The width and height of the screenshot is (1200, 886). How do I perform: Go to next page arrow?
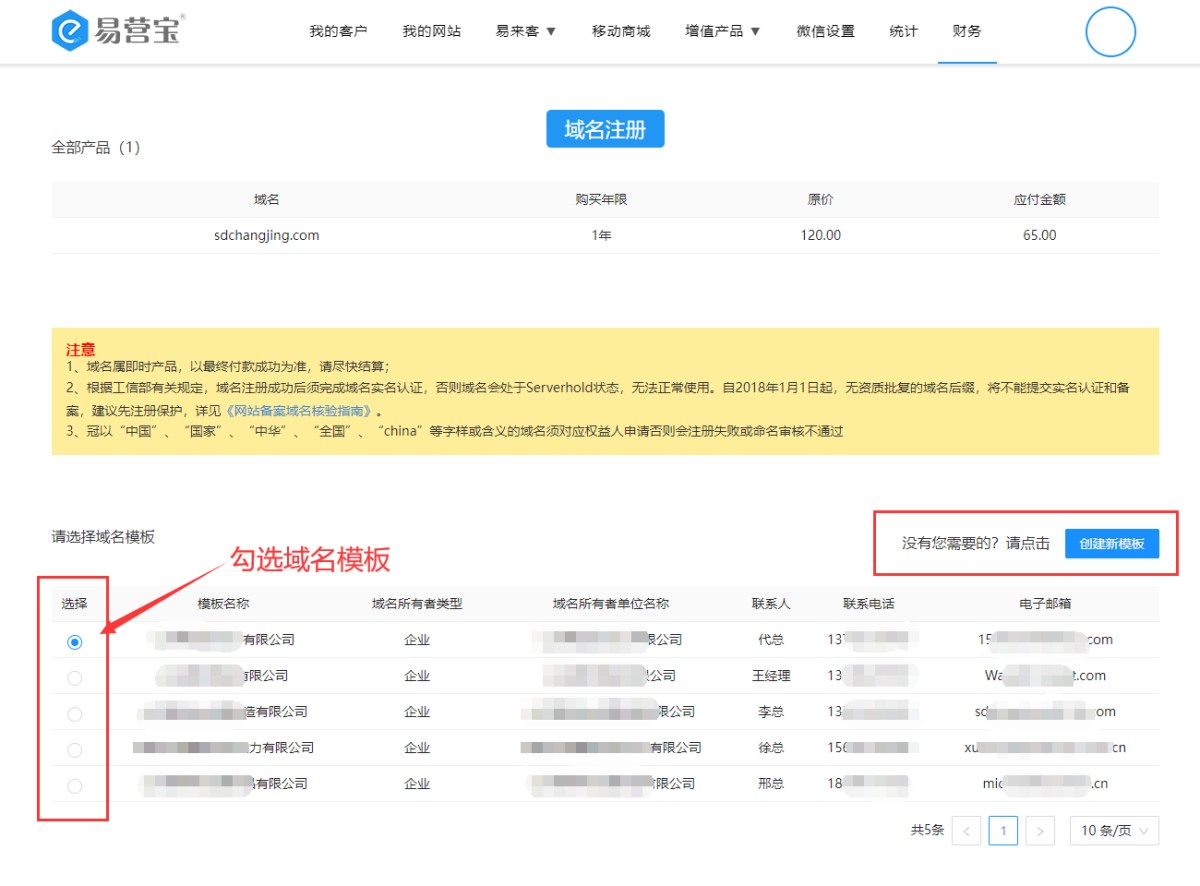click(1040, 831)
